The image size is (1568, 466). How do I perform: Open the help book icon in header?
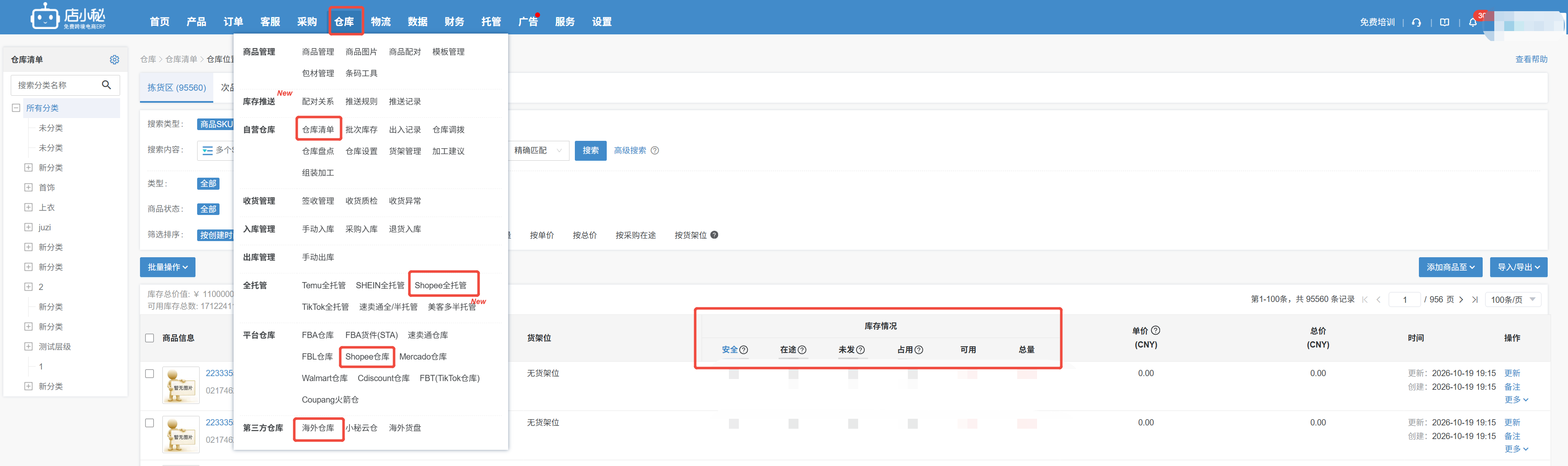click(1445, 22)
